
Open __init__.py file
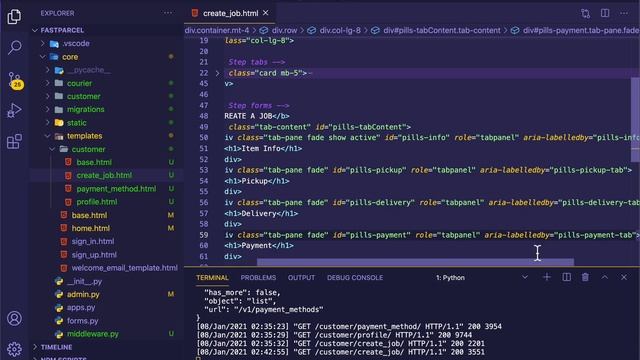click(x=84, y=281)
